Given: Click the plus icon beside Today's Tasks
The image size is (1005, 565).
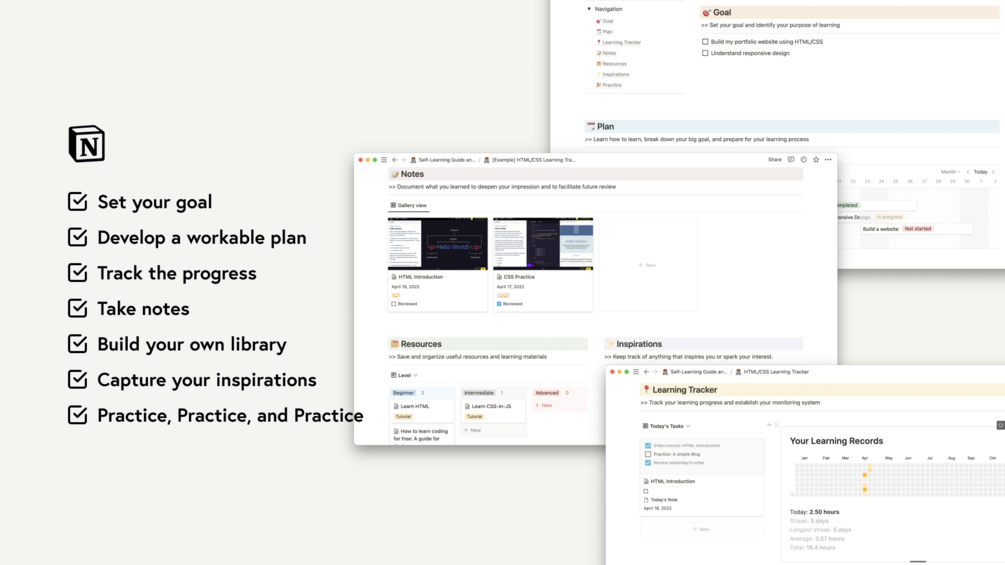Looking at the screenshot, I should [769, 425].
